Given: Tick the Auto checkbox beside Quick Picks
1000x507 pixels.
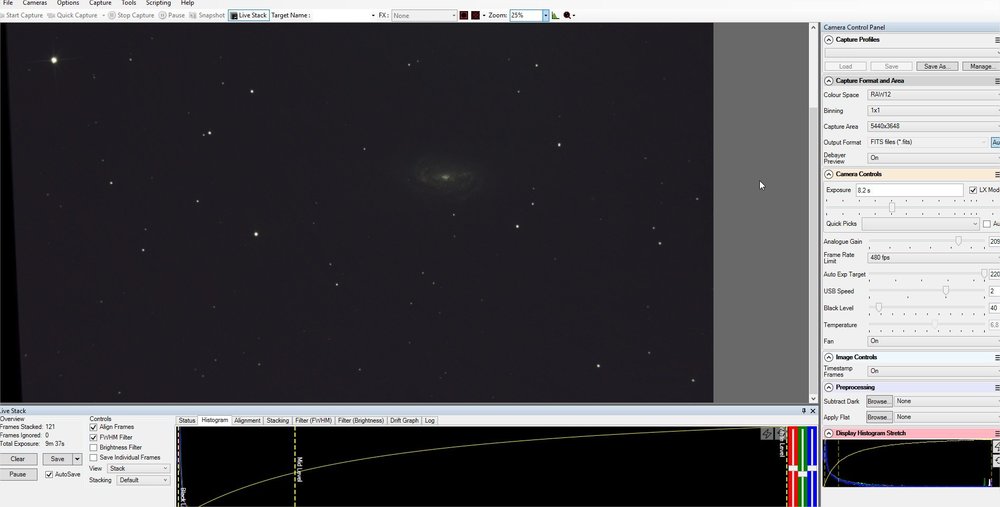Looking at the screenshot, I should click(x=987, y=224).
